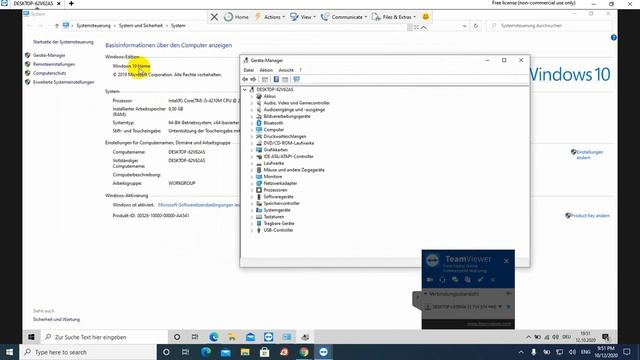Click the Systemsteuerung durchsuchen search field
This screenshot has height=360, width=640.
coord(549,26)
